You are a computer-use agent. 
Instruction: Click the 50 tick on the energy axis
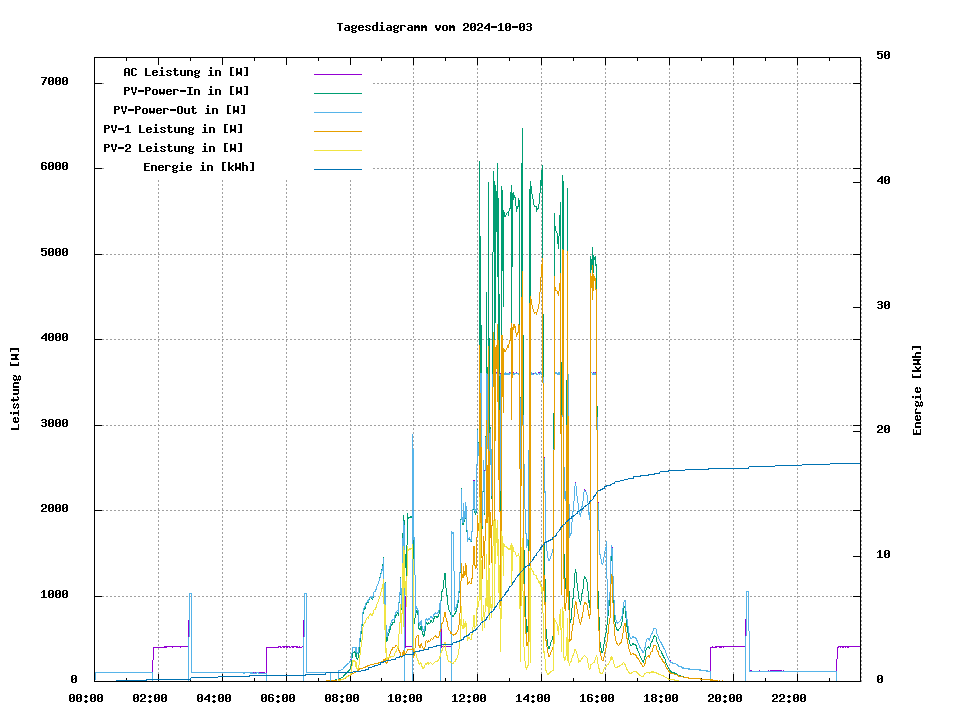pyautogui.click(x=883, y=56)
